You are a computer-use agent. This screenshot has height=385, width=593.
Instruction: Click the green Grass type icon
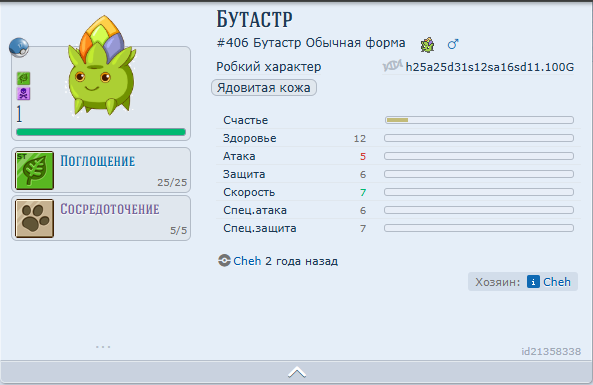click(23, 79)
